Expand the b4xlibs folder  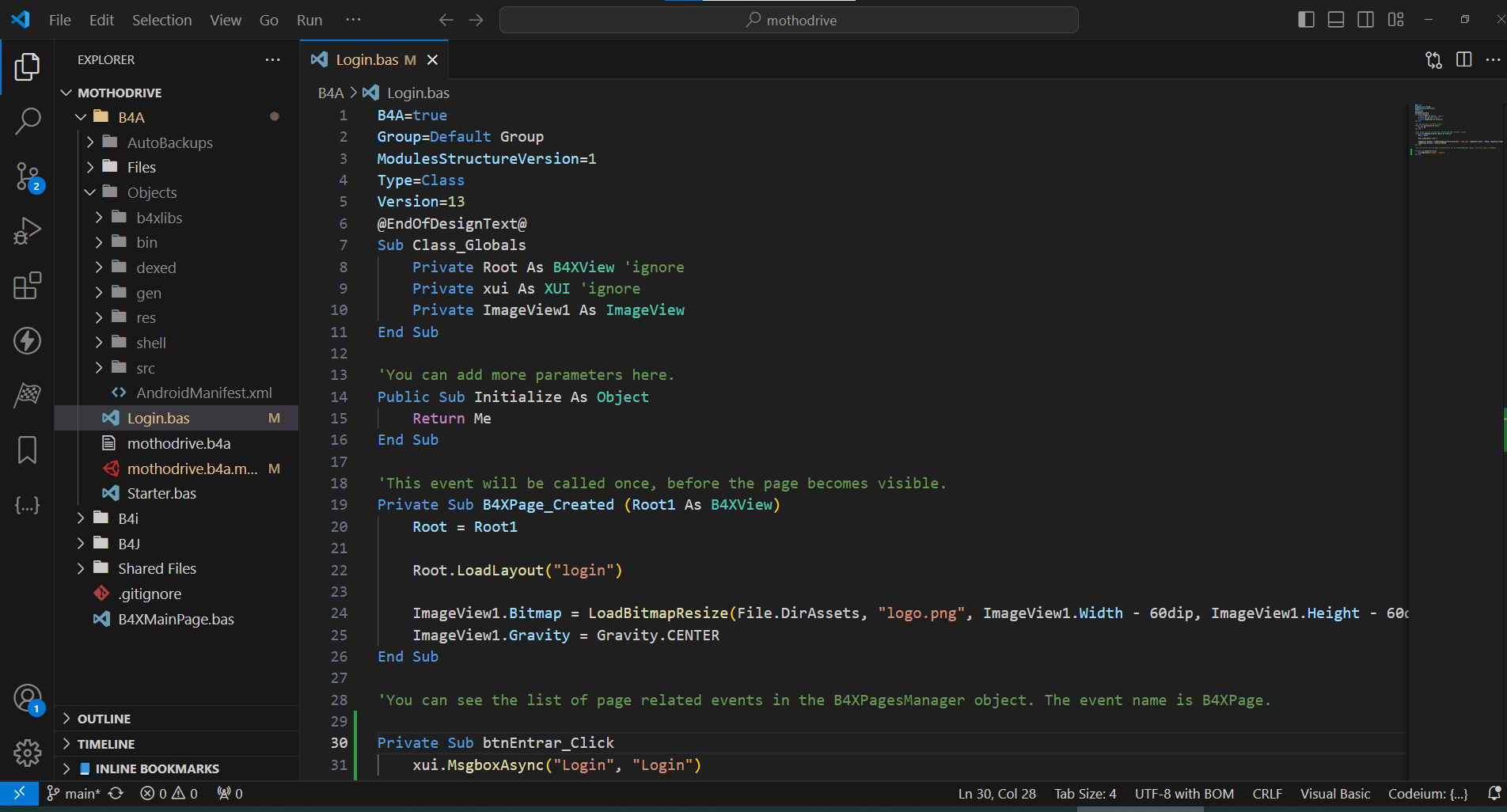coord(178,218)
